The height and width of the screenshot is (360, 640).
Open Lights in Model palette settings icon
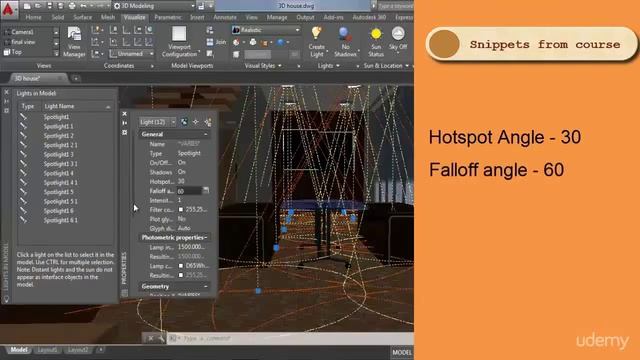7,111
